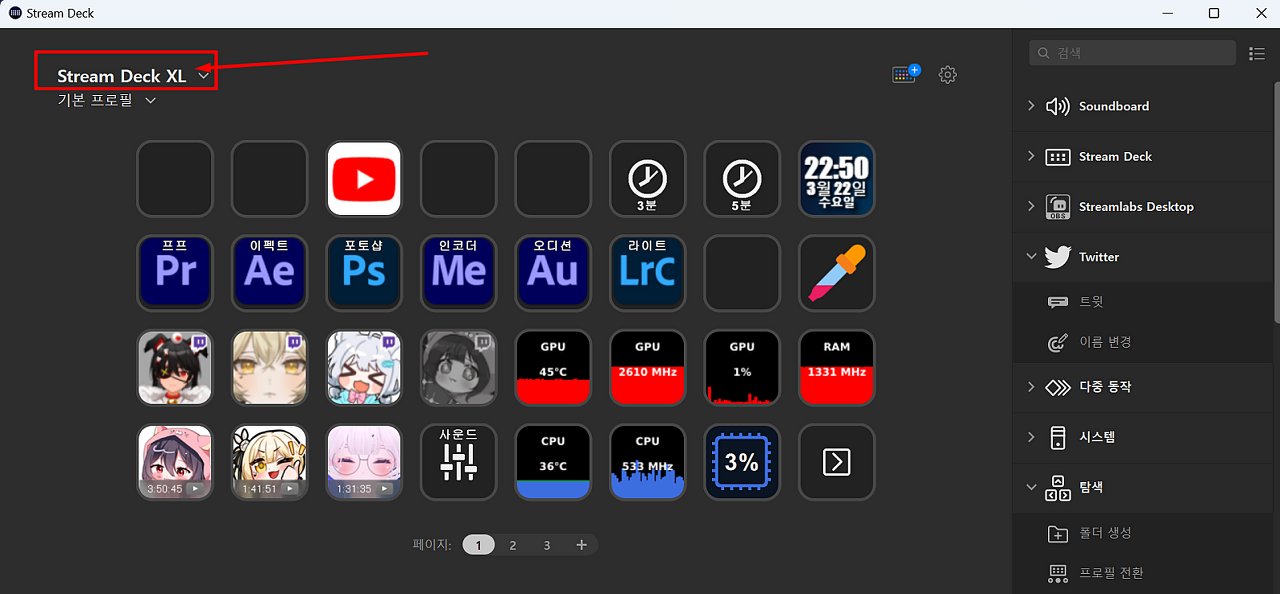Select the Media Encoder key labeled 인코더
Screen dimensions: 1280x594
(x=458, y=273)
